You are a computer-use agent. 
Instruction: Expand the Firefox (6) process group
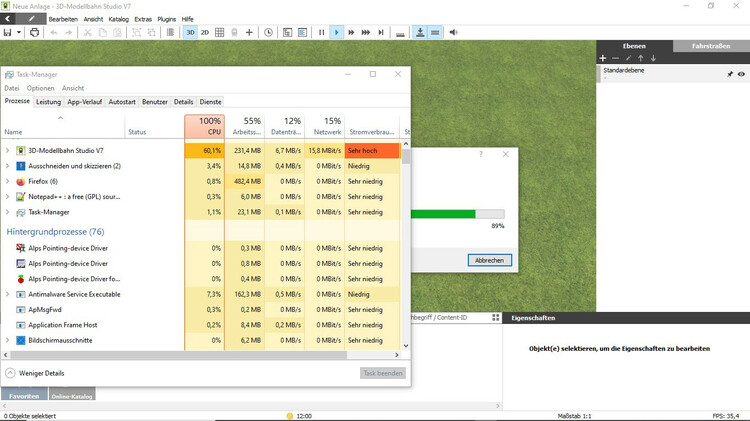7,181
